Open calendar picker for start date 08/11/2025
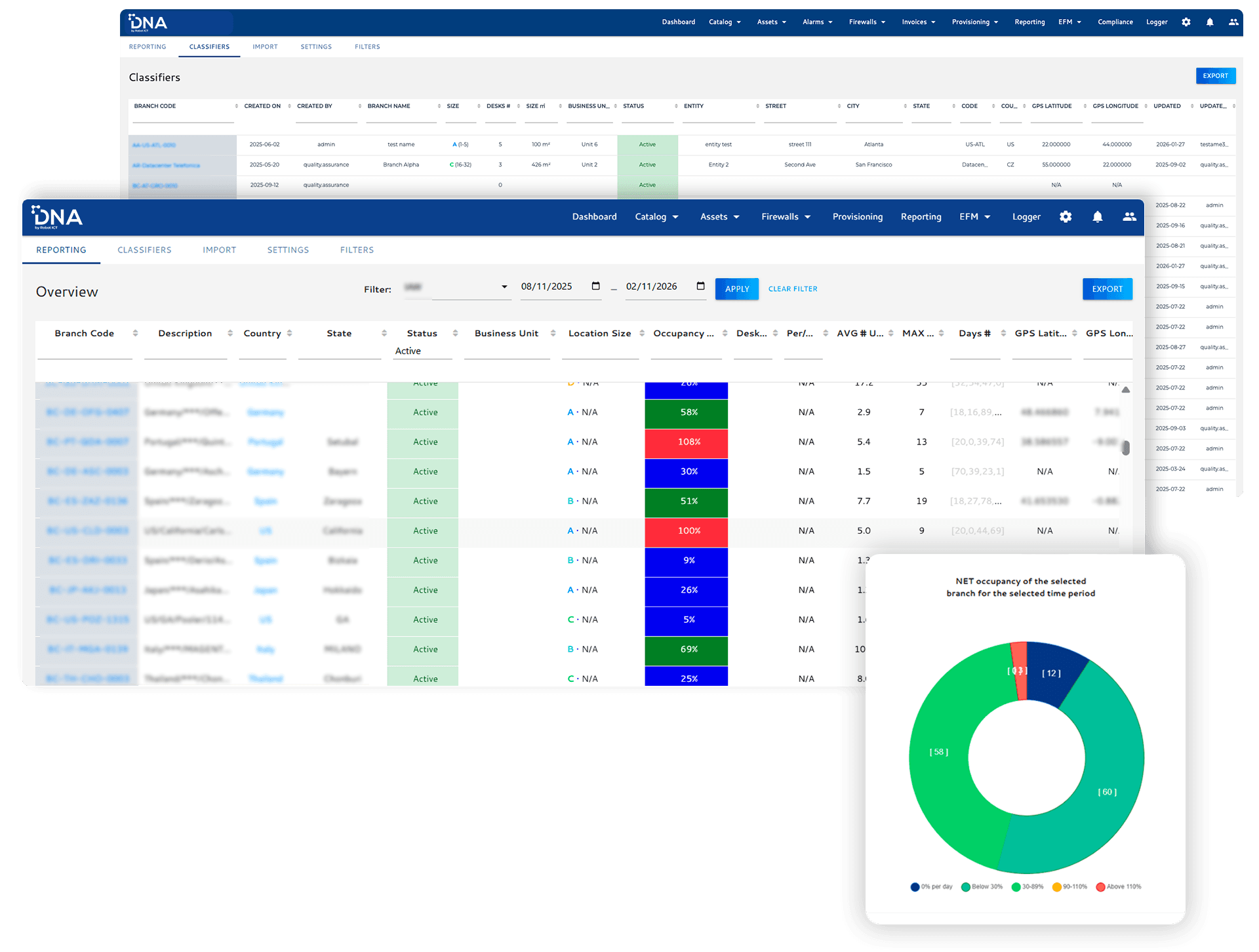 [595, 286]
